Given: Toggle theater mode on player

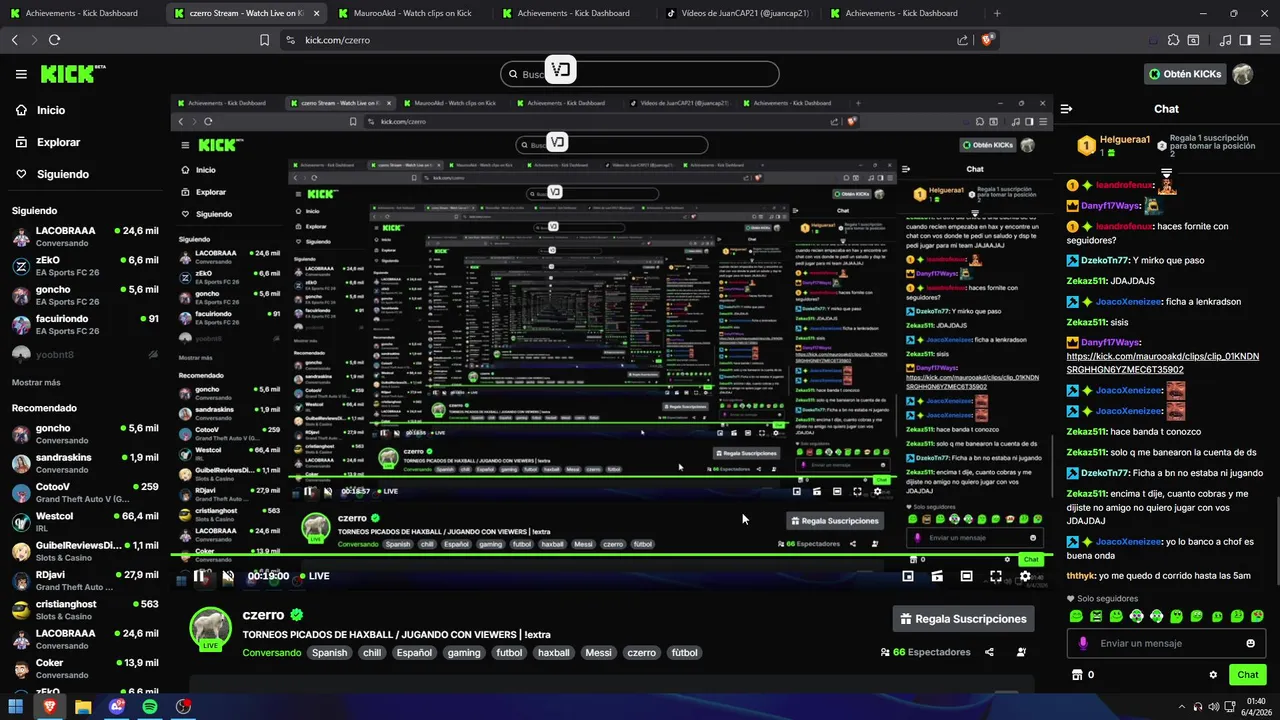Looking at the screenshot, I should [x=966, y=576].
